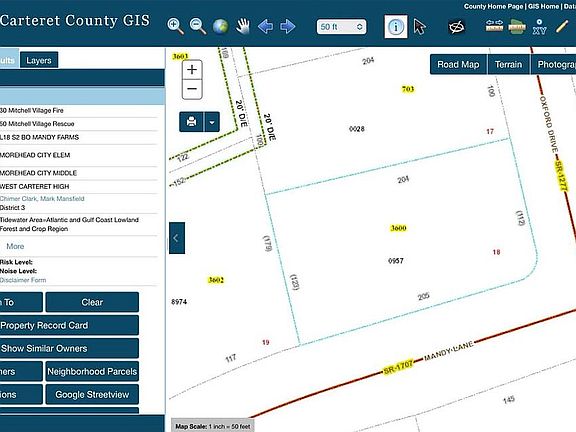Click the map zoom out minus button

click(192, 89)
